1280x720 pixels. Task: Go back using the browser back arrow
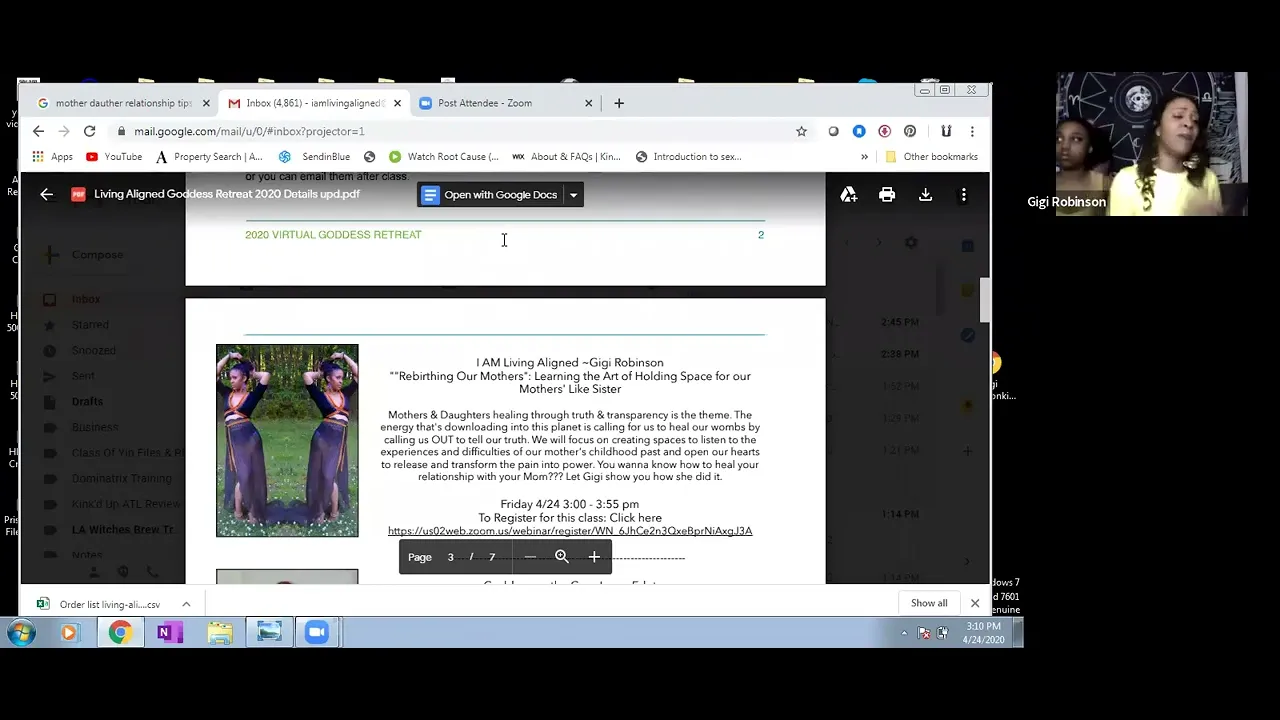38,131
